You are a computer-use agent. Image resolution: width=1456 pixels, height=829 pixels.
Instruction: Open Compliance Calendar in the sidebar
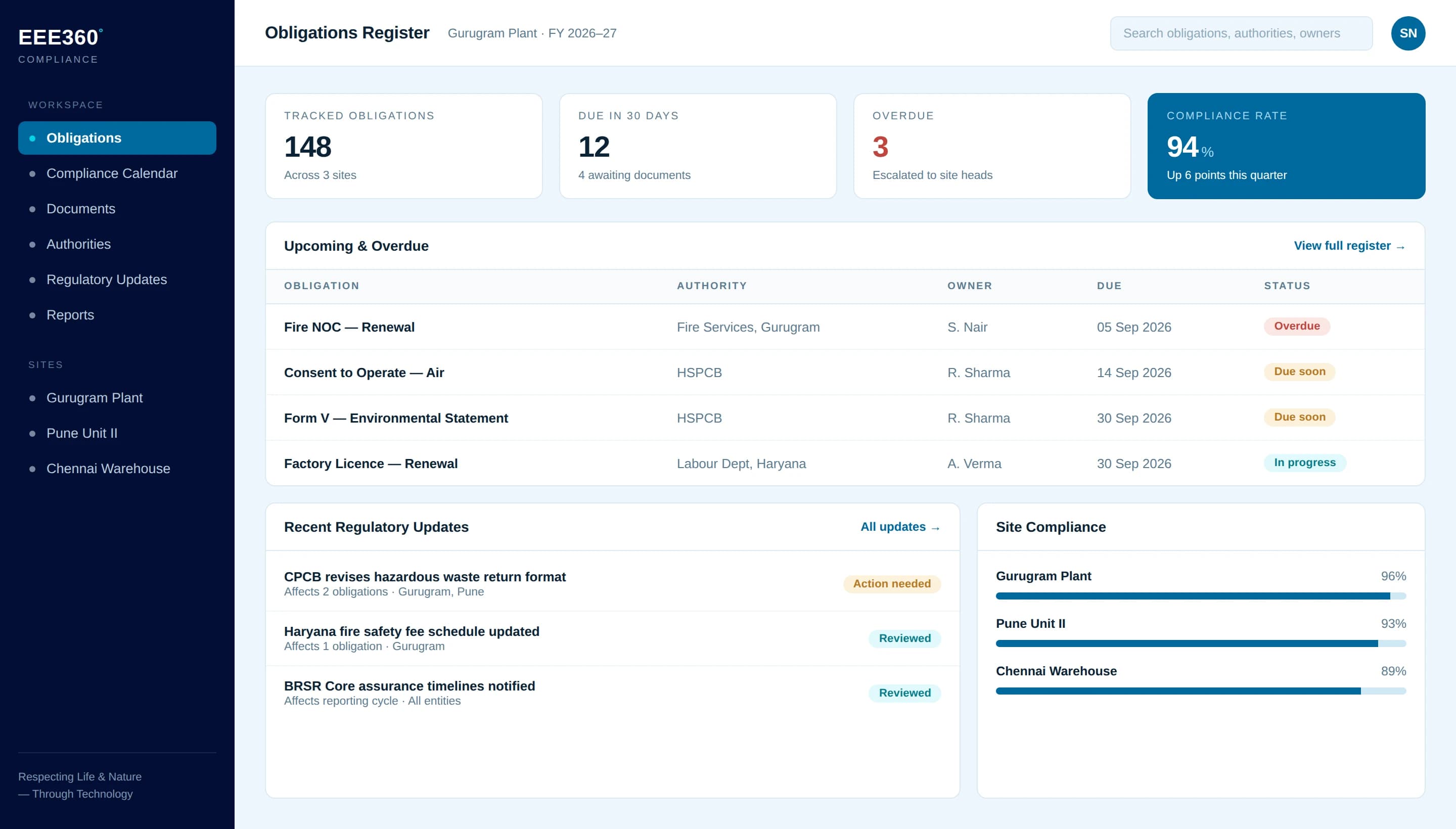[117, 173]
